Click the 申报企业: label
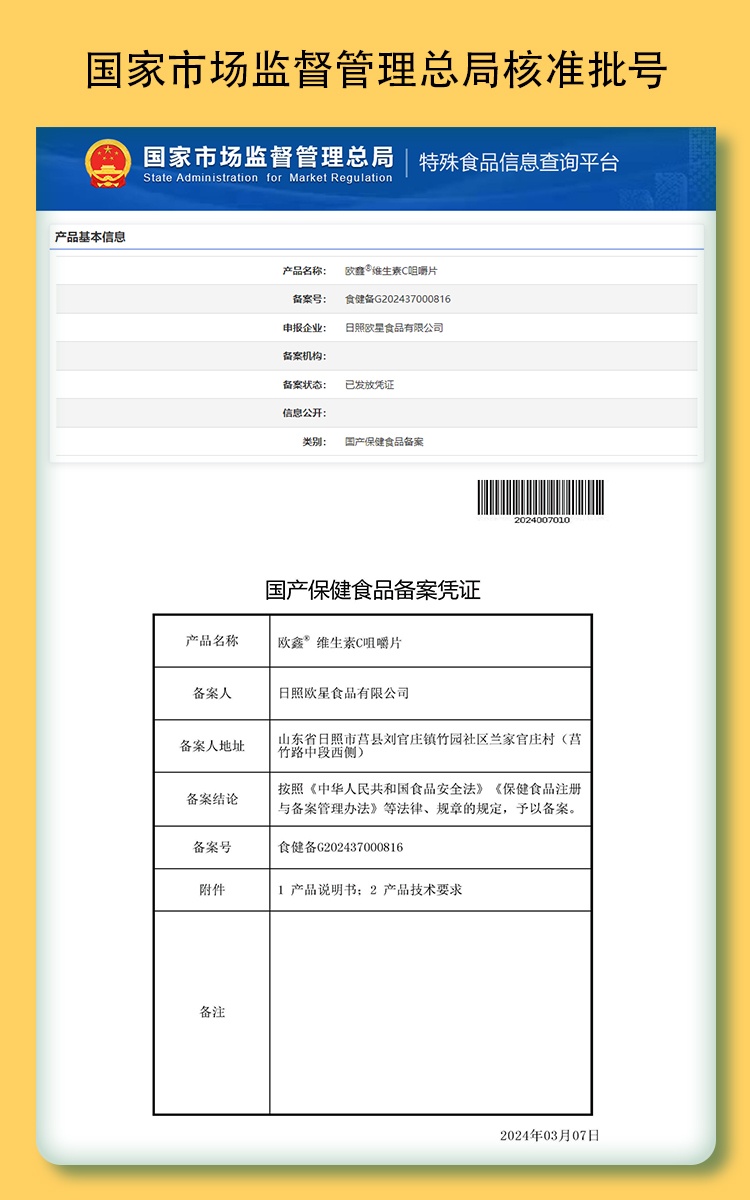Image resolution: width=750 pixels, height=1200 pixels. pyautogui.click(x=304, y=327)
